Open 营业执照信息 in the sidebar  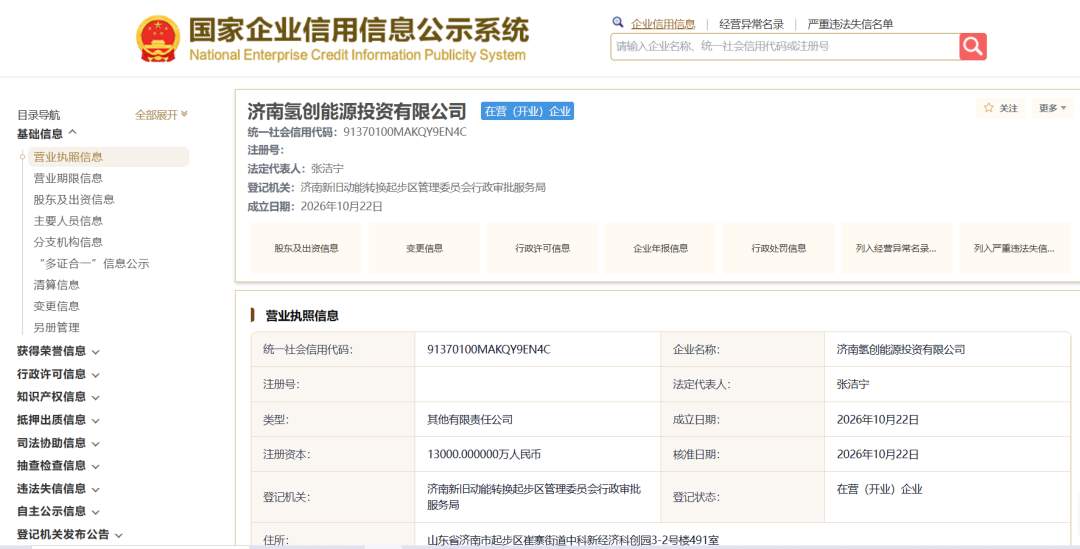[x=68, y=157]
